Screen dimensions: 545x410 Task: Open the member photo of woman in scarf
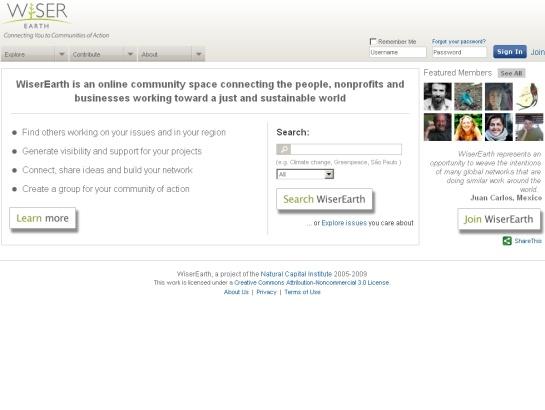coord(499,127)
